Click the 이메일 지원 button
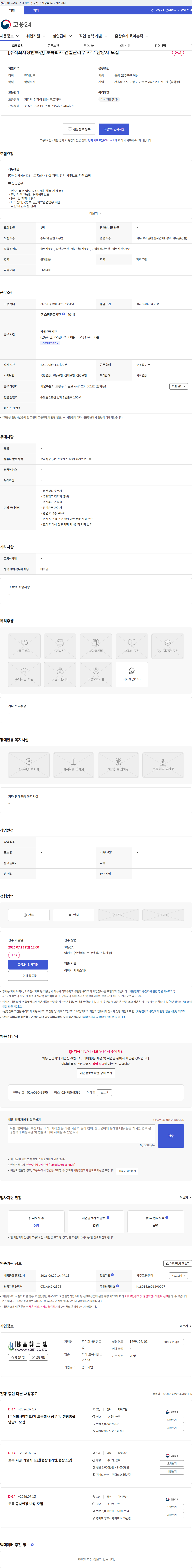The image size is (192, 1568). 28,976
